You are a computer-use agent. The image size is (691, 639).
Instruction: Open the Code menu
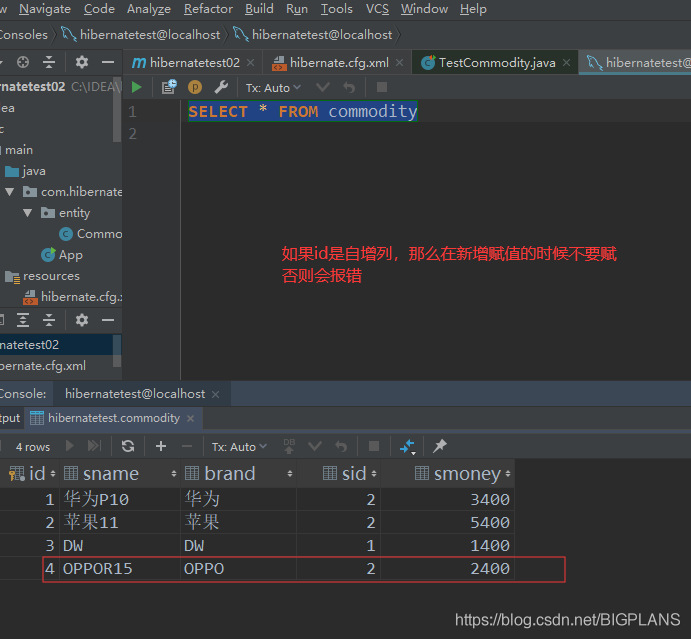pos(99,9)
